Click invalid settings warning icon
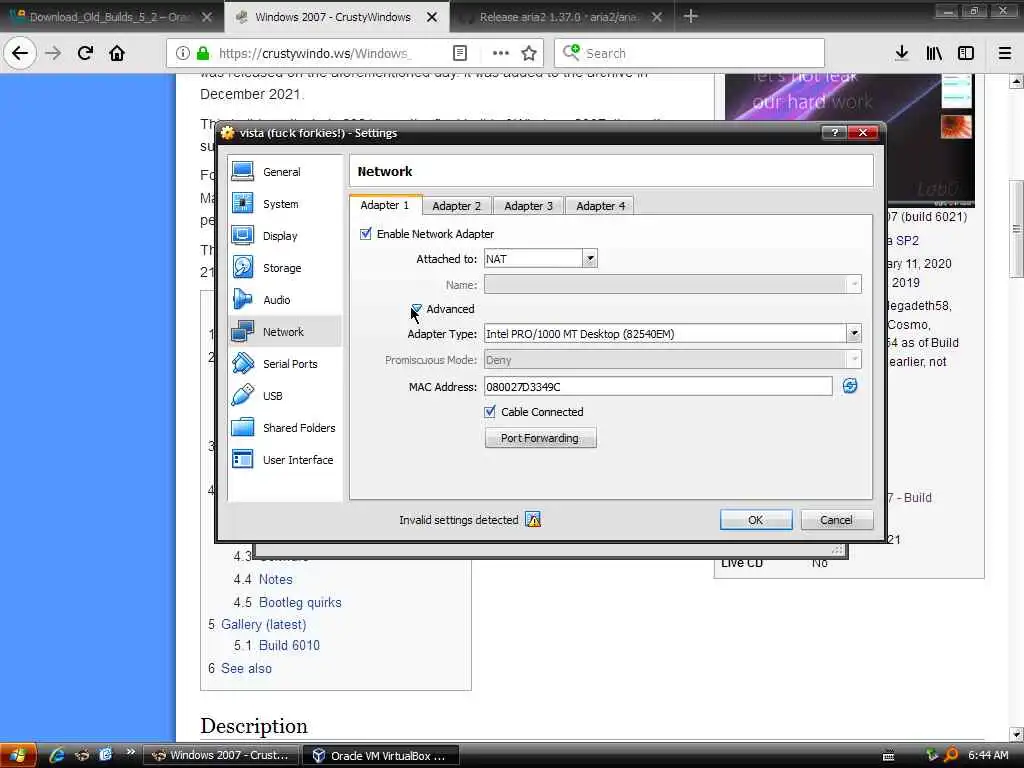Viewport: 1024px width, 768px height. [534, 520]
